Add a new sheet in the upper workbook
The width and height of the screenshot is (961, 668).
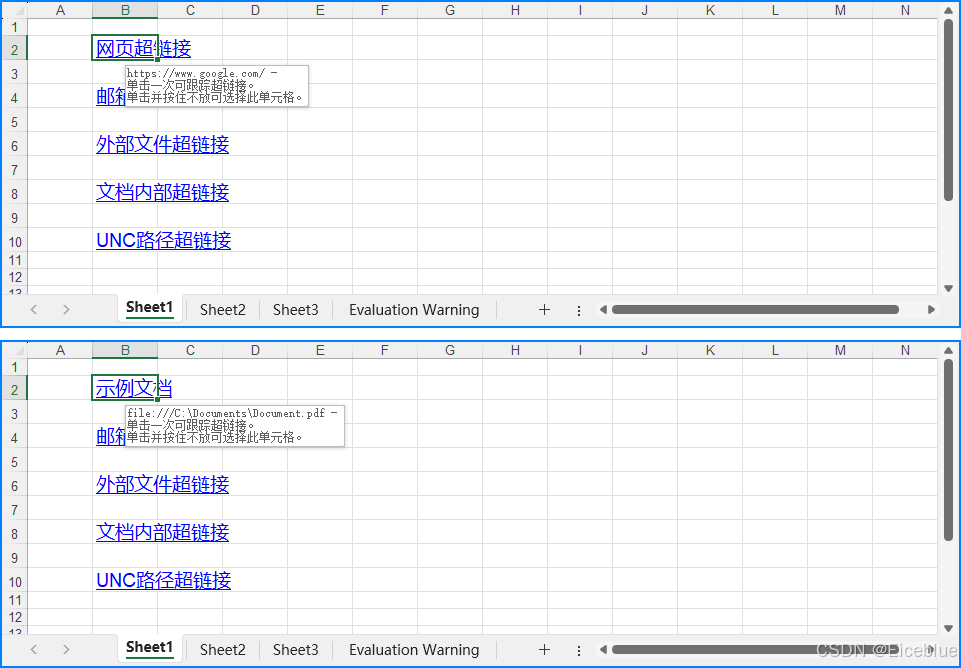(544, 309)
